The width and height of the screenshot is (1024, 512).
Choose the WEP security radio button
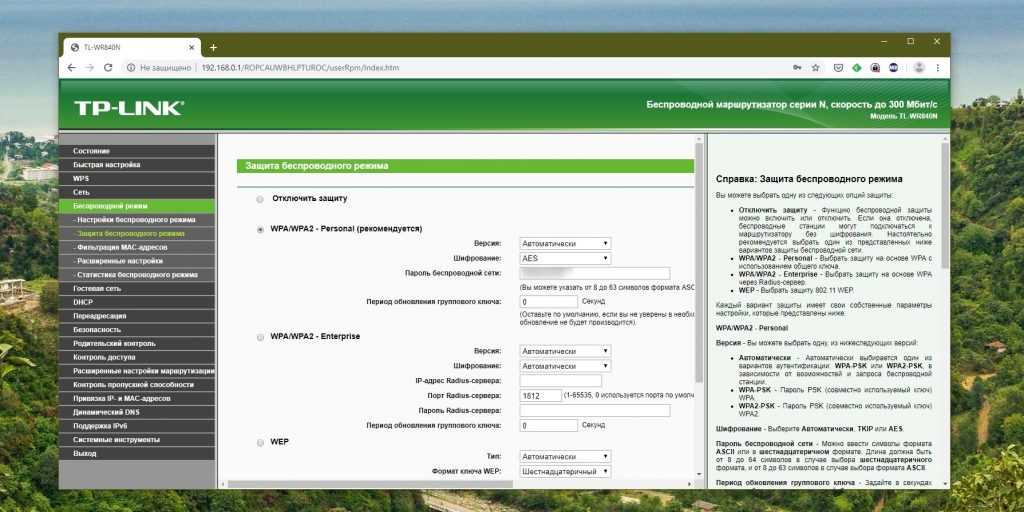[x=260, y=441]
